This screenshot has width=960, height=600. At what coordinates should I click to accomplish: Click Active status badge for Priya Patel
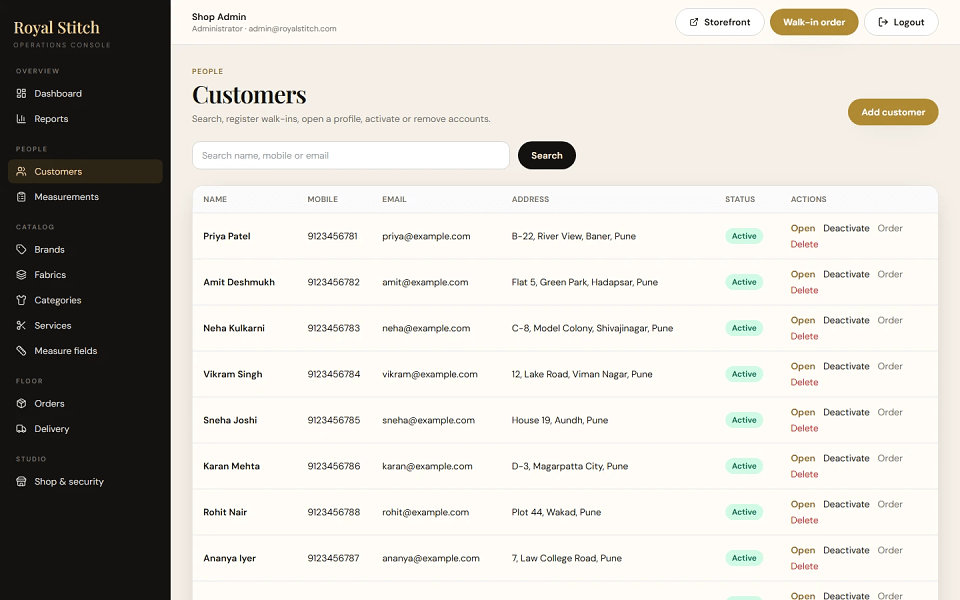coord(744,236)
